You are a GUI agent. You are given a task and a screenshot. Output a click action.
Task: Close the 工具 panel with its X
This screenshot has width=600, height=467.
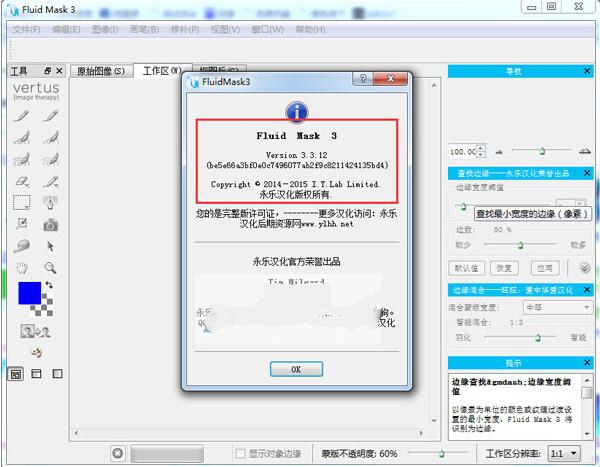[59, 71]
